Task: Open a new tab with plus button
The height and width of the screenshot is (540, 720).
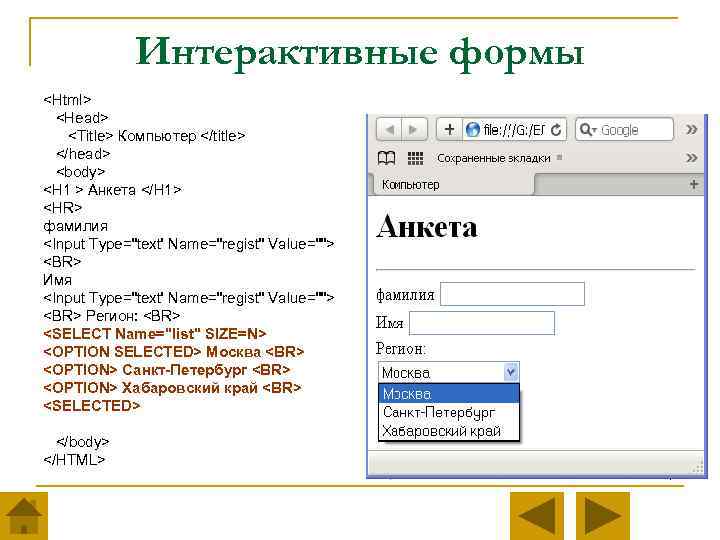Action: click(x=693, y=185)
